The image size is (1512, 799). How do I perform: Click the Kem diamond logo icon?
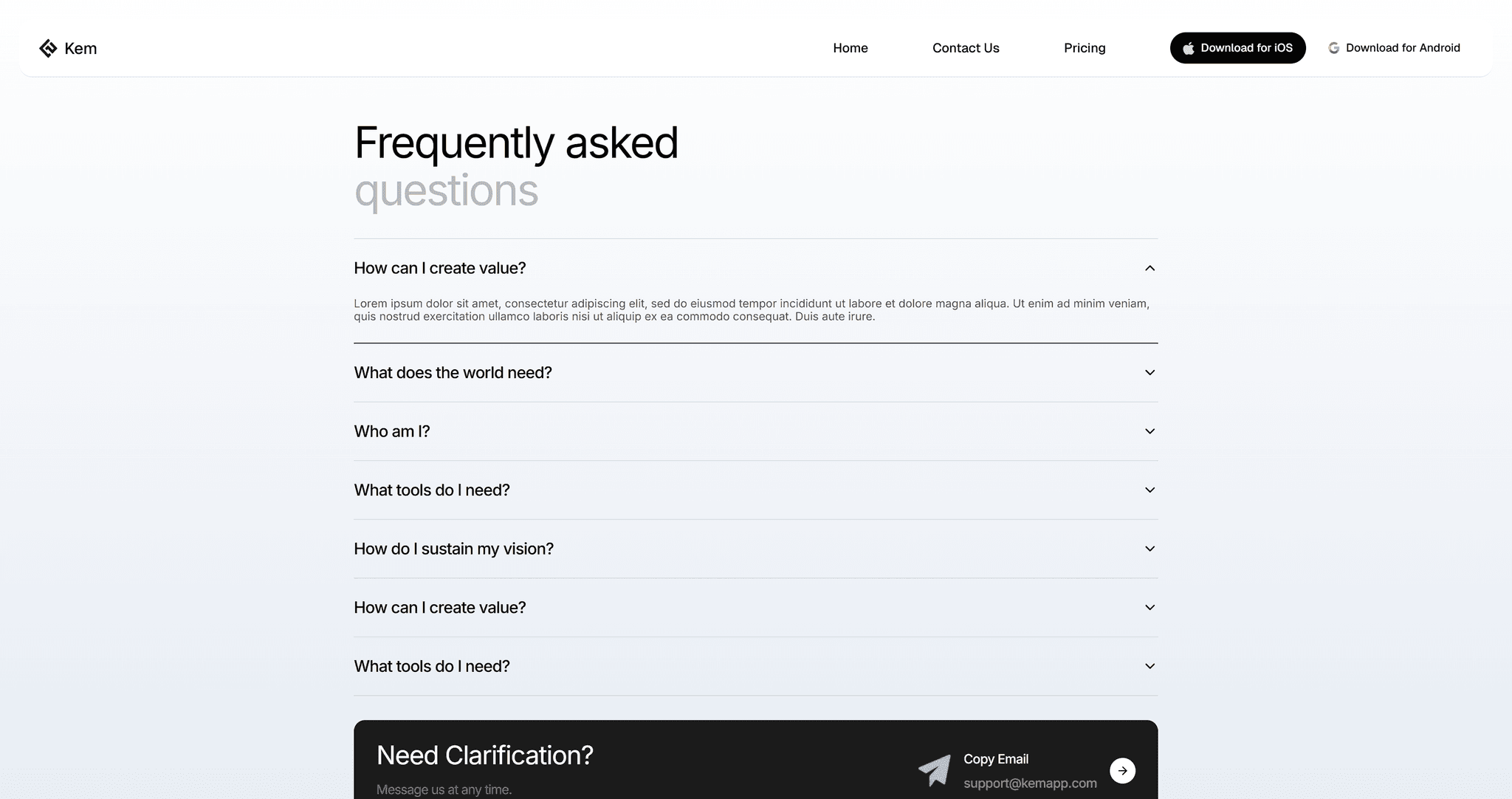click(x=49, y=47)
